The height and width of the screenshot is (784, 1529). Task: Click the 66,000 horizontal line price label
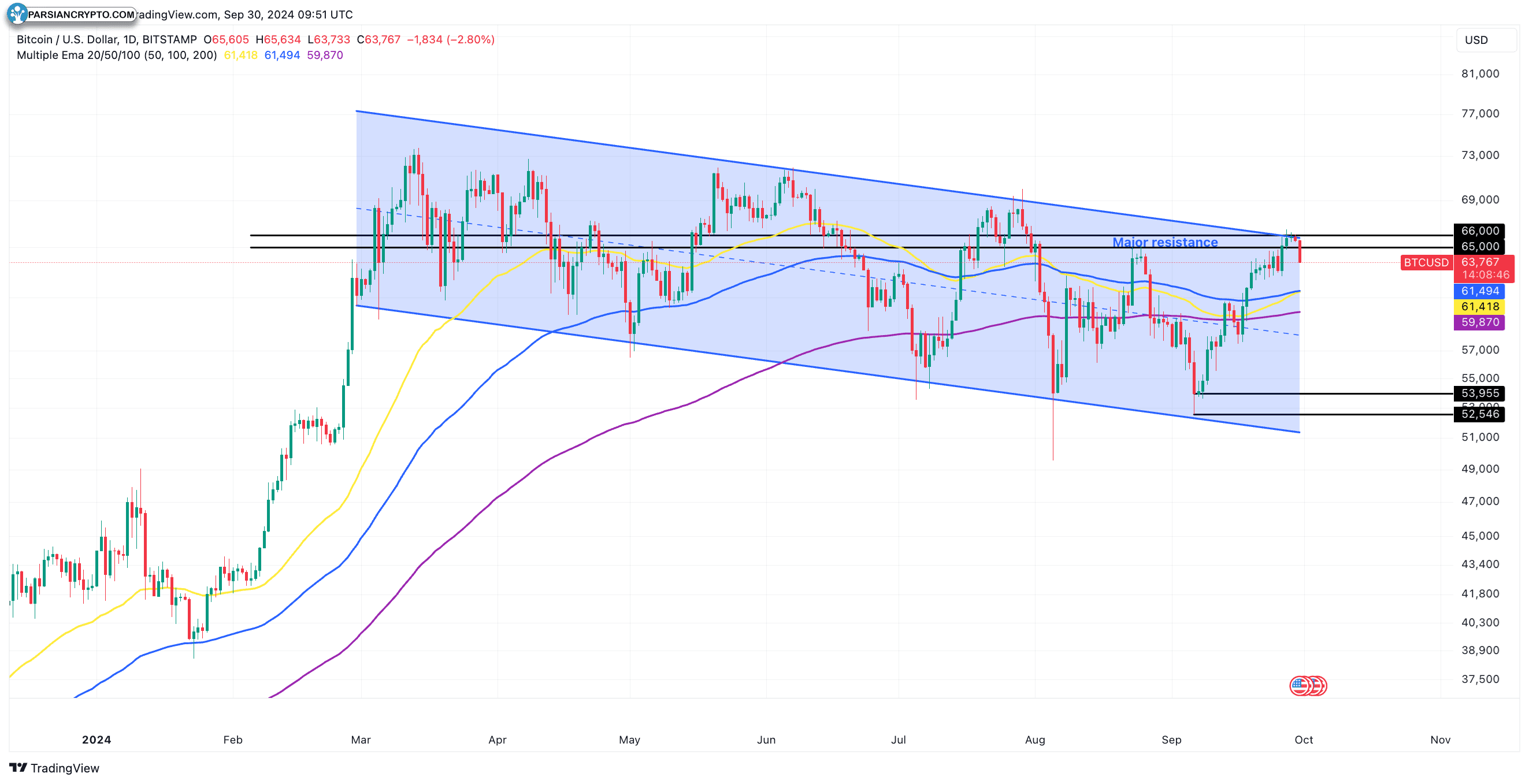1479,231
